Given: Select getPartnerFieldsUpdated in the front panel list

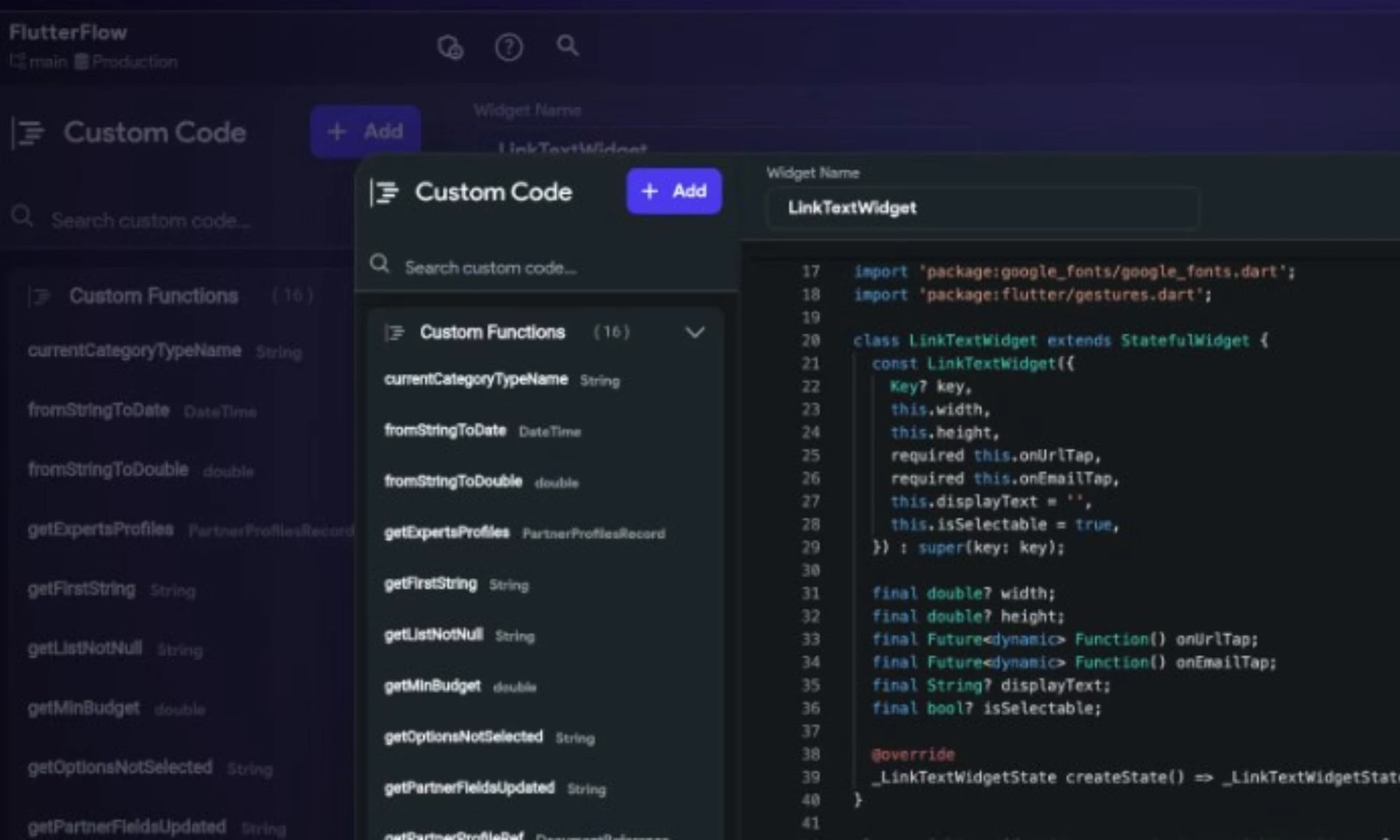Looking at the screenshot, I should pyautogui.click(x=469, y=787).
